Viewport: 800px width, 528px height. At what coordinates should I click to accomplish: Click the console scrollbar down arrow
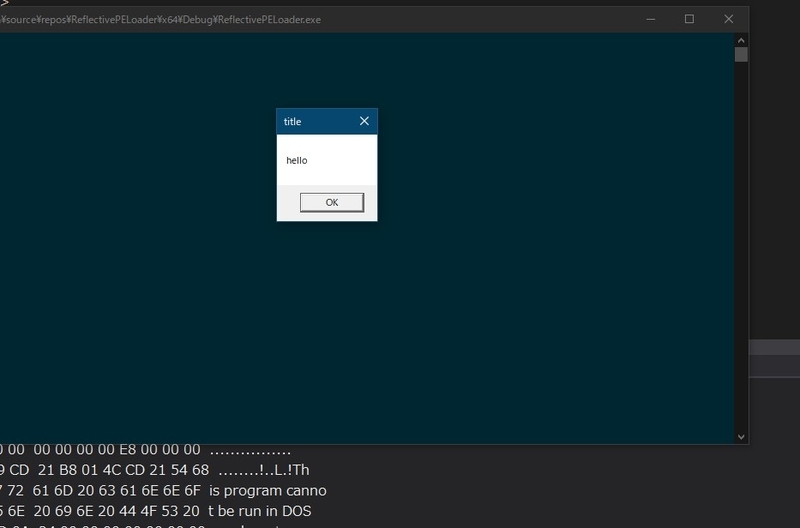pos(741,437)
